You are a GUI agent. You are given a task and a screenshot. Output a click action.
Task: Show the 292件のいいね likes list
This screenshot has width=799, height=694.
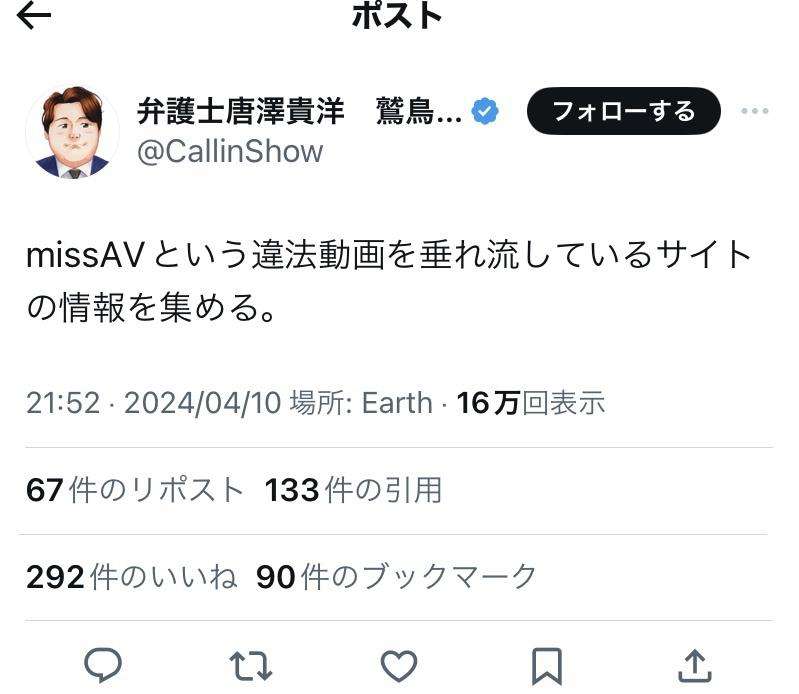[131, 577]
